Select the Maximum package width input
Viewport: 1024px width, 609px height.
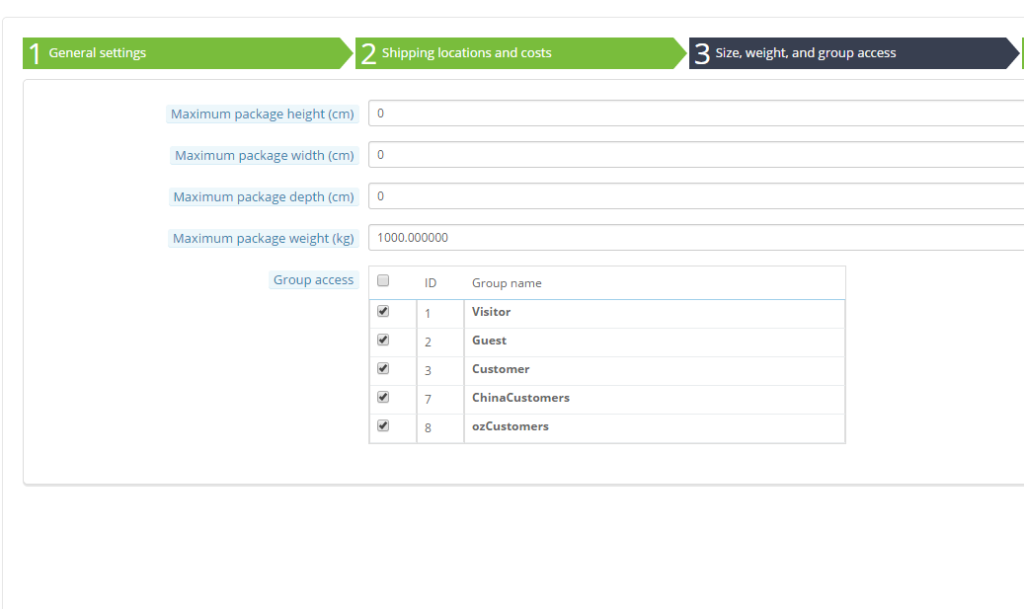tap(600, 155)
